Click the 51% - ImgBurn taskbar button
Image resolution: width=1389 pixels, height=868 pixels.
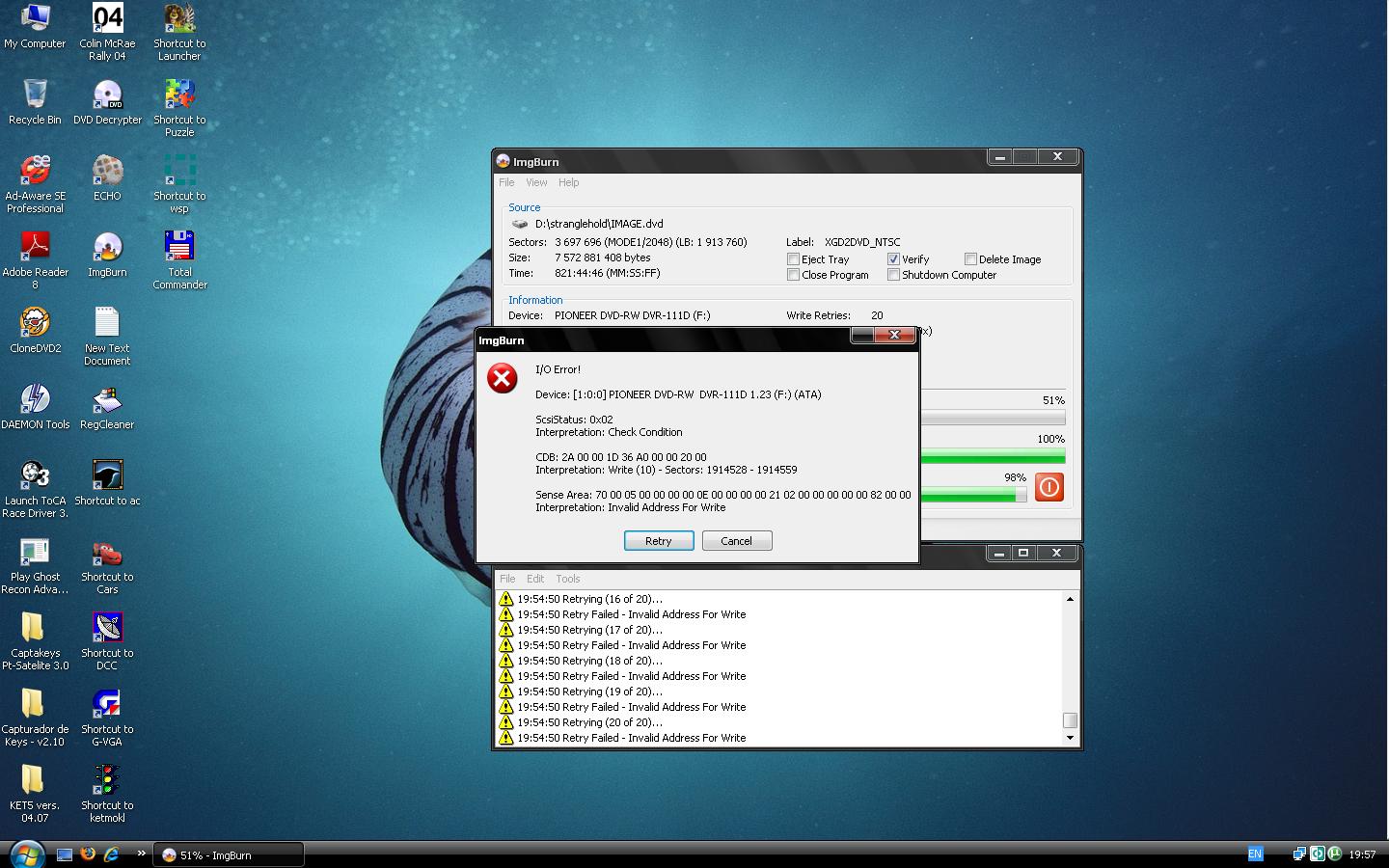click(230, 854)
